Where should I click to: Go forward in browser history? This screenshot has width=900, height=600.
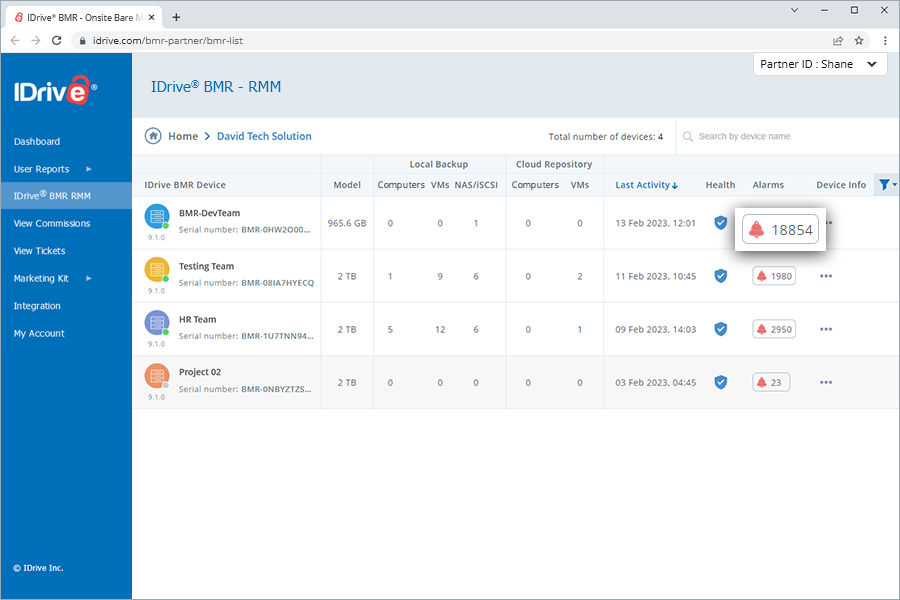(36, 40)
